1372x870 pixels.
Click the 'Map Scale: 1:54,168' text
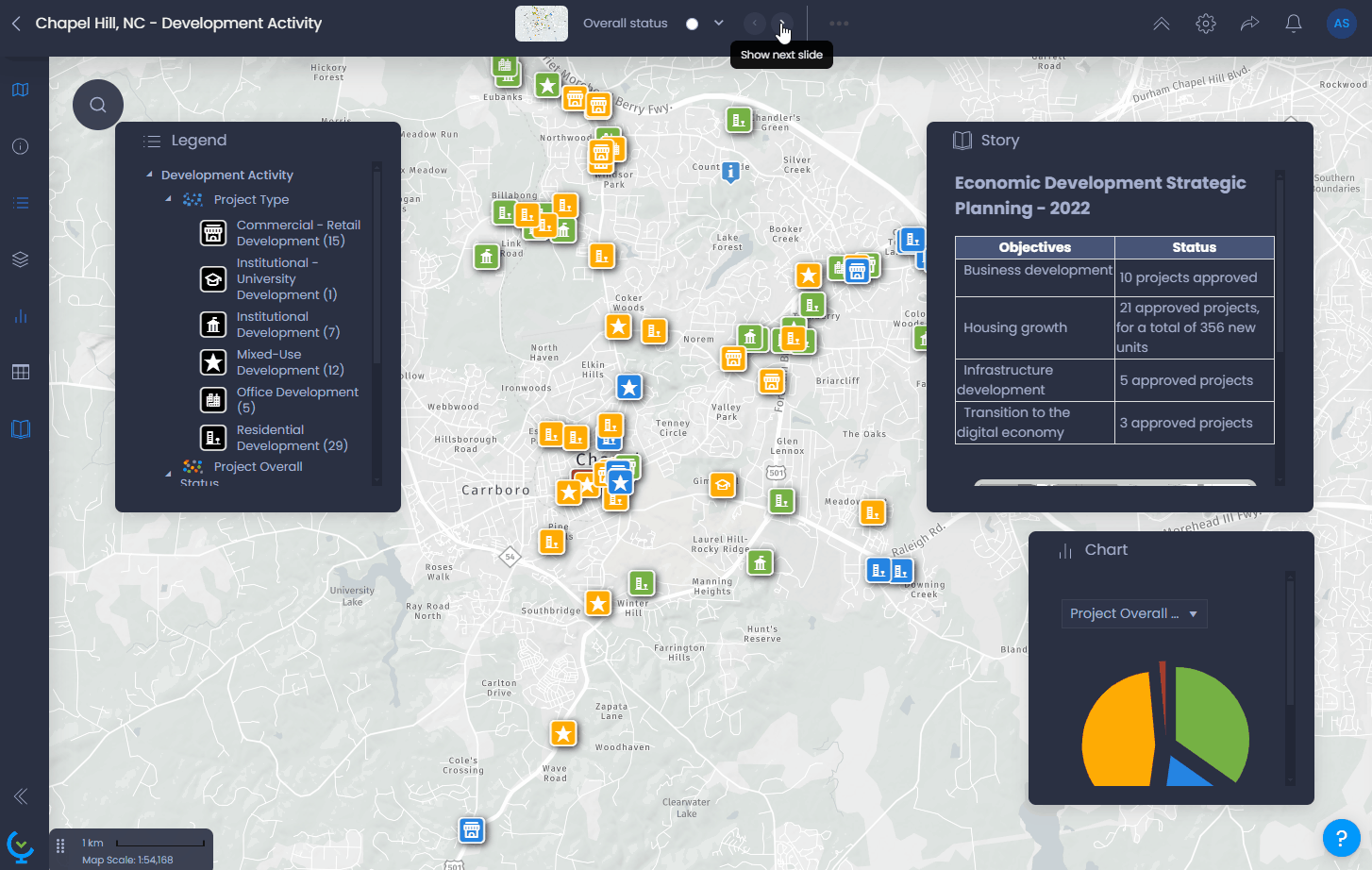[x=127, y=860]
